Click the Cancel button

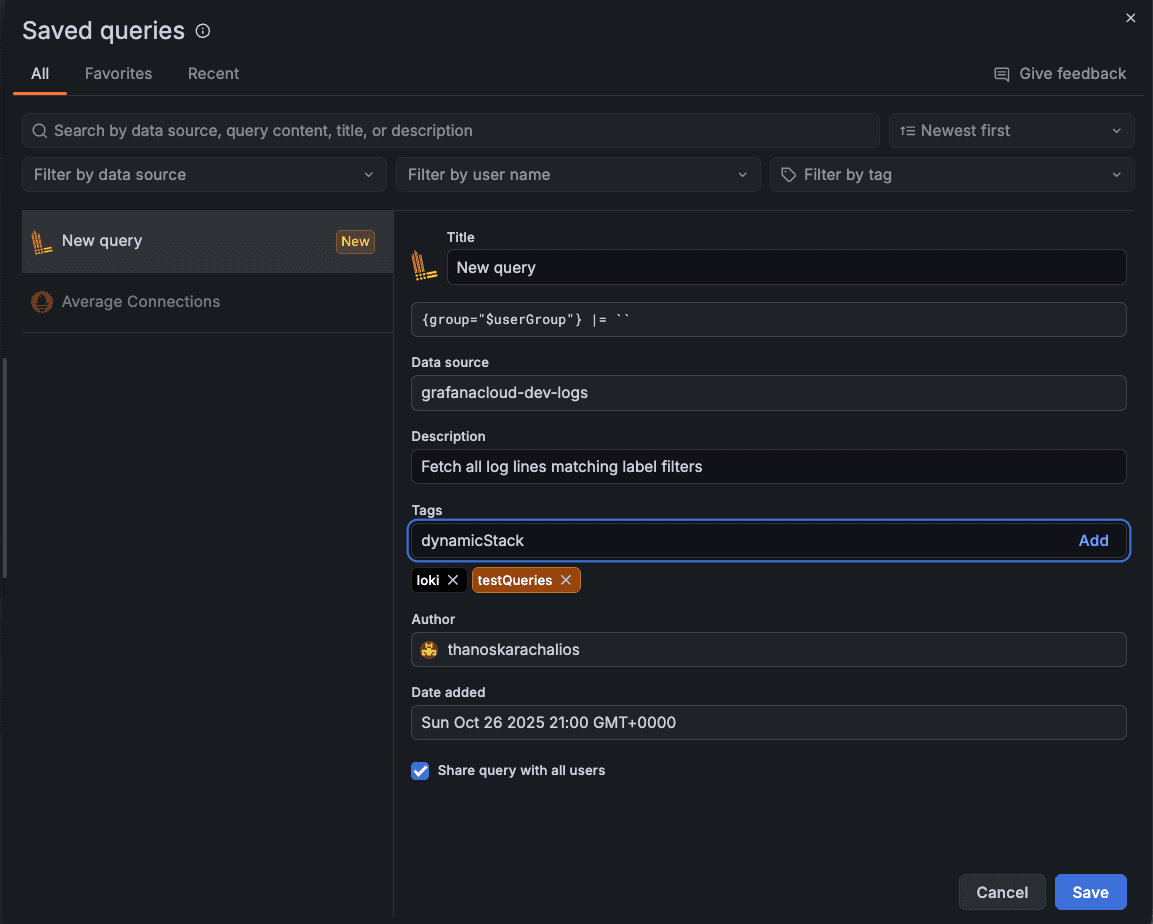[1002, 892]
